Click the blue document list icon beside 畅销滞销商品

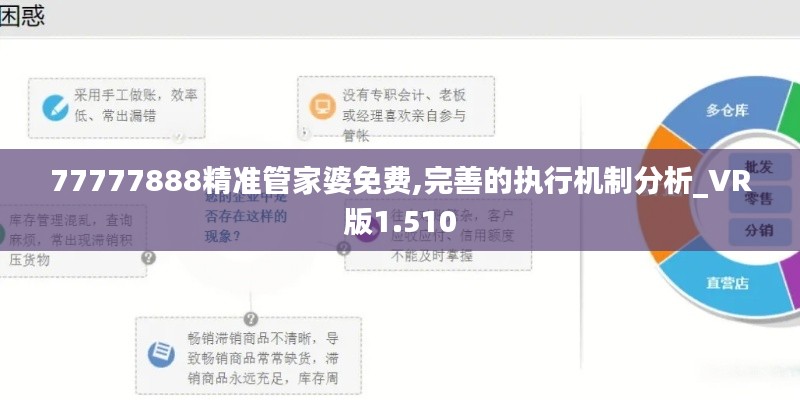pos(161,354)
